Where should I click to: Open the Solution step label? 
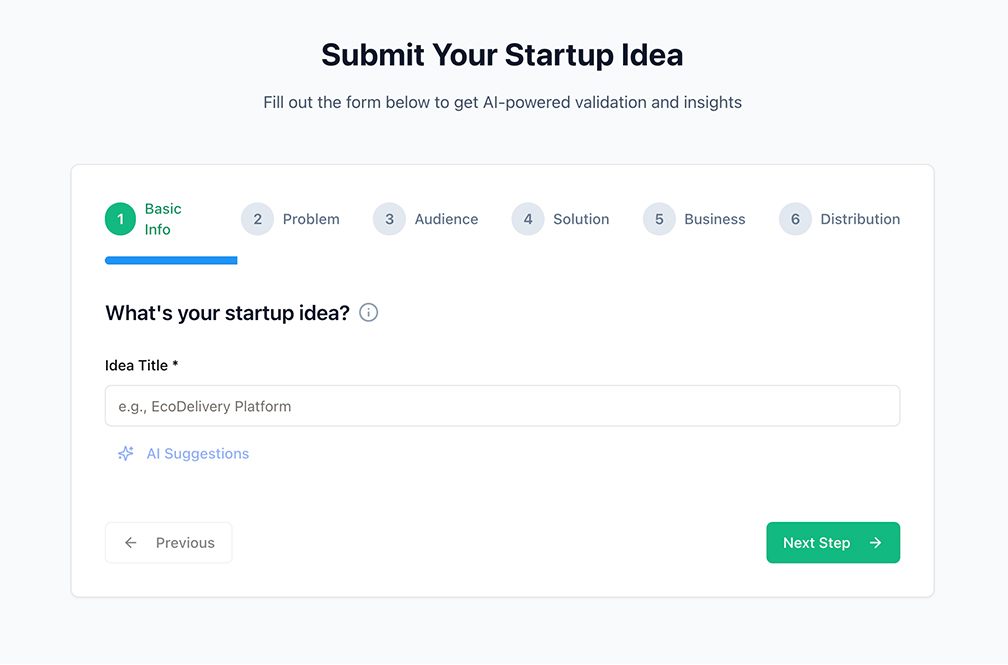581,219
